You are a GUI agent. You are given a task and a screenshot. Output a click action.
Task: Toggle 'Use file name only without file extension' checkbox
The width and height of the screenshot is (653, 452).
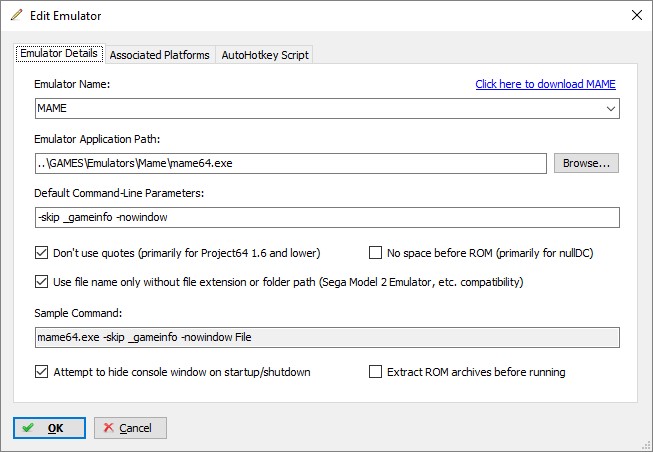pyautogui.click(x=41, y=282)
